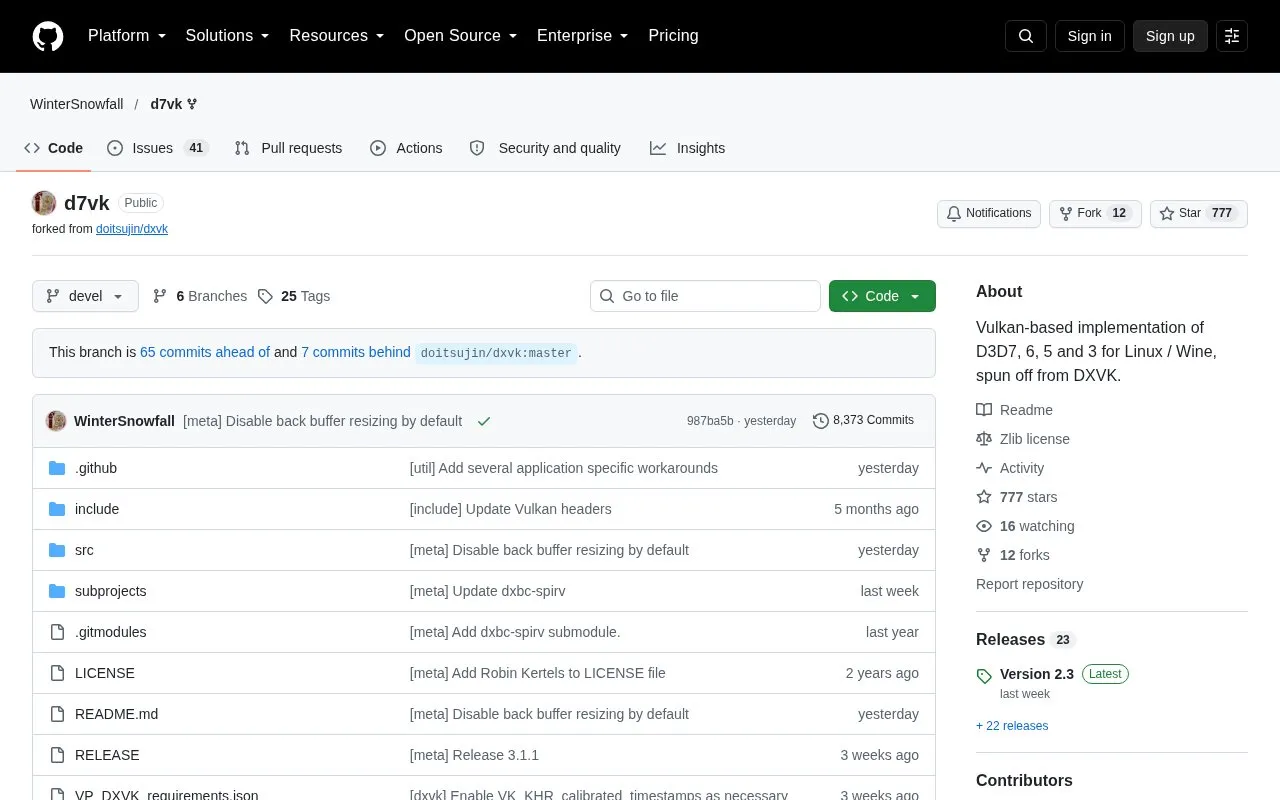Viewport: 1280px width, 800px height.
Task: Click the .gitmodules file icon
Action: click(57, 632)
